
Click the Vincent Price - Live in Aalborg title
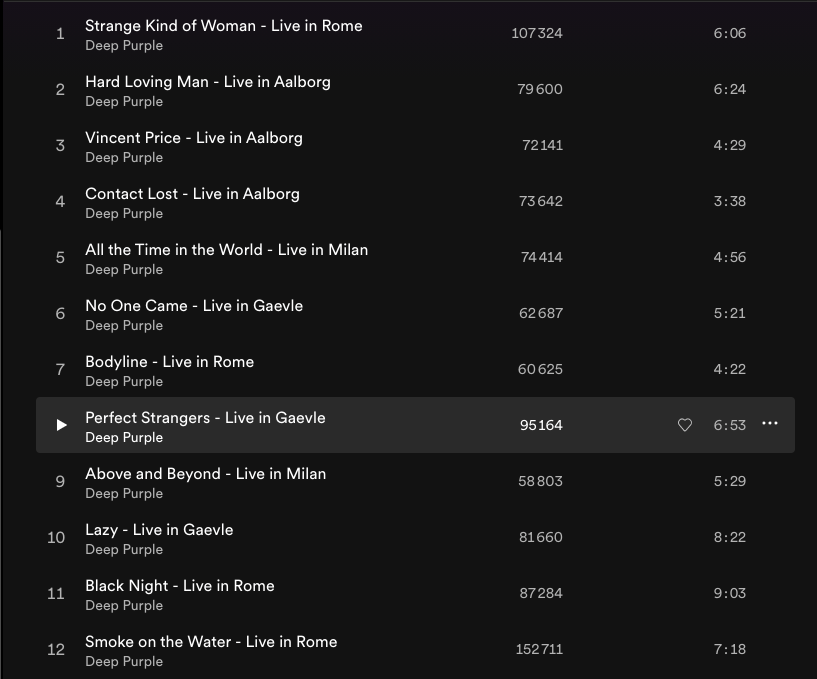pyautogui.click(x=193, y=137)
